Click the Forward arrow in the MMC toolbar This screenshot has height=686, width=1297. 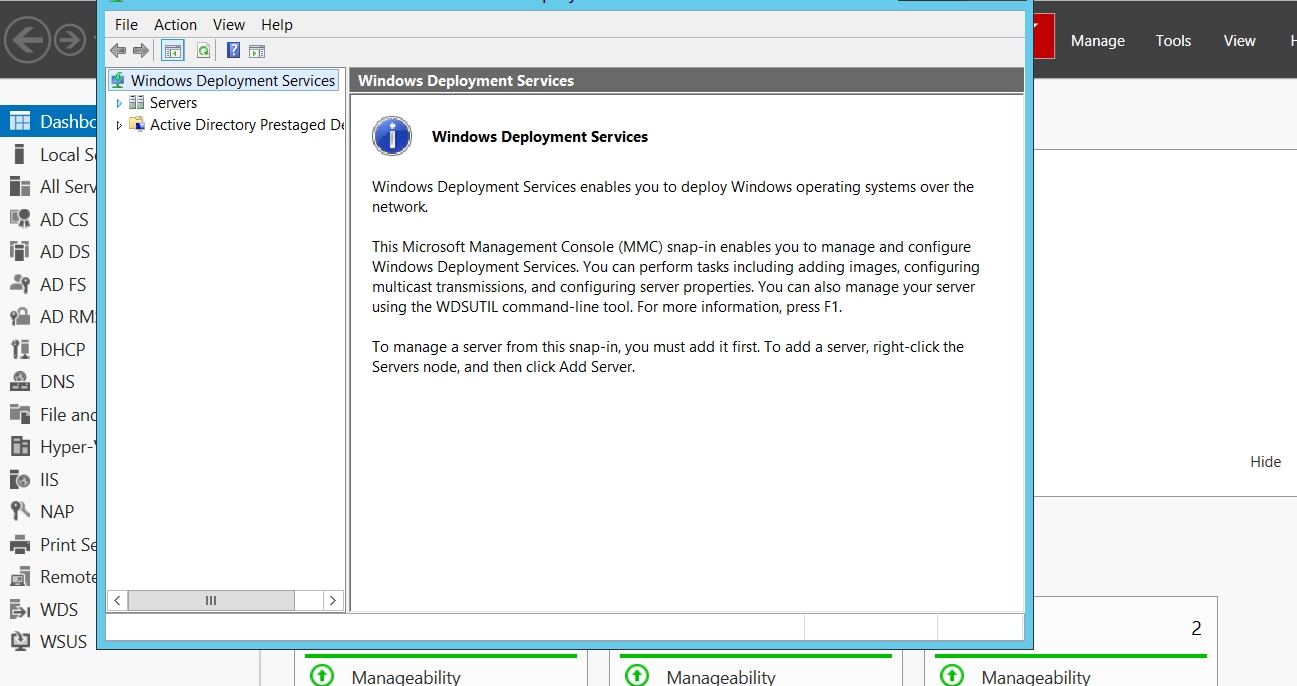141,51
